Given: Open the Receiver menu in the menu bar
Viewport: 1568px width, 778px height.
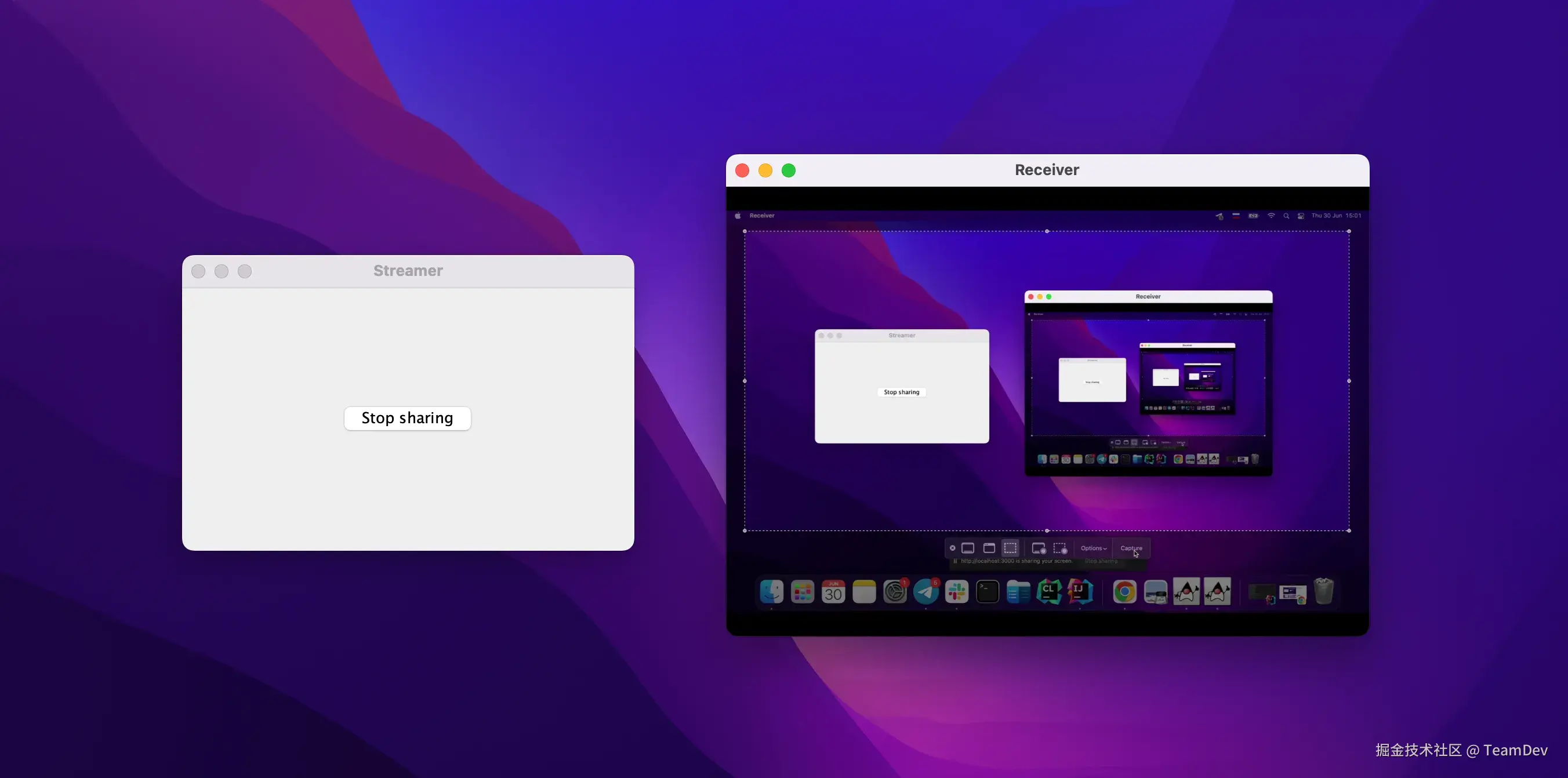Looking at the screenshot, I should [x=762, y=216].
